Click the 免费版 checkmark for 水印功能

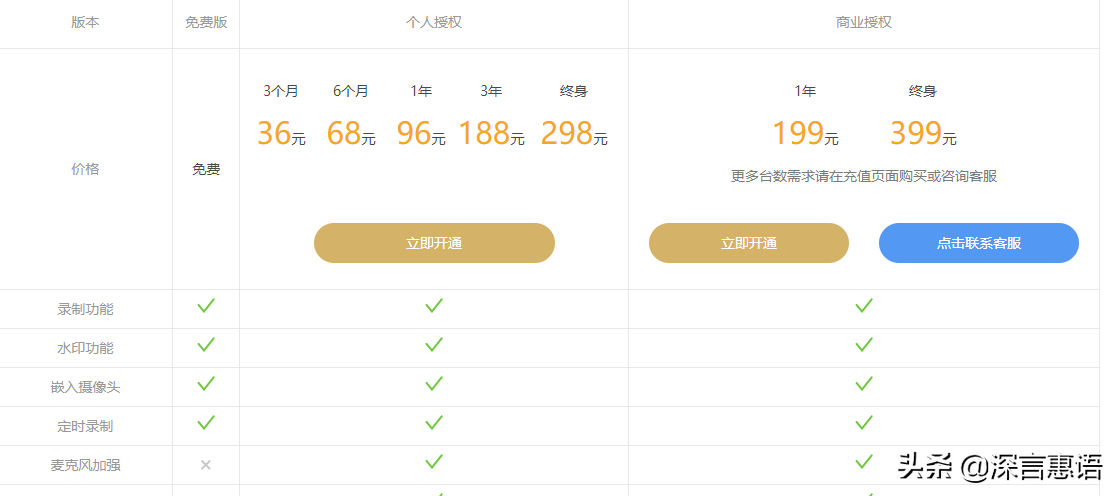(206, 345)
